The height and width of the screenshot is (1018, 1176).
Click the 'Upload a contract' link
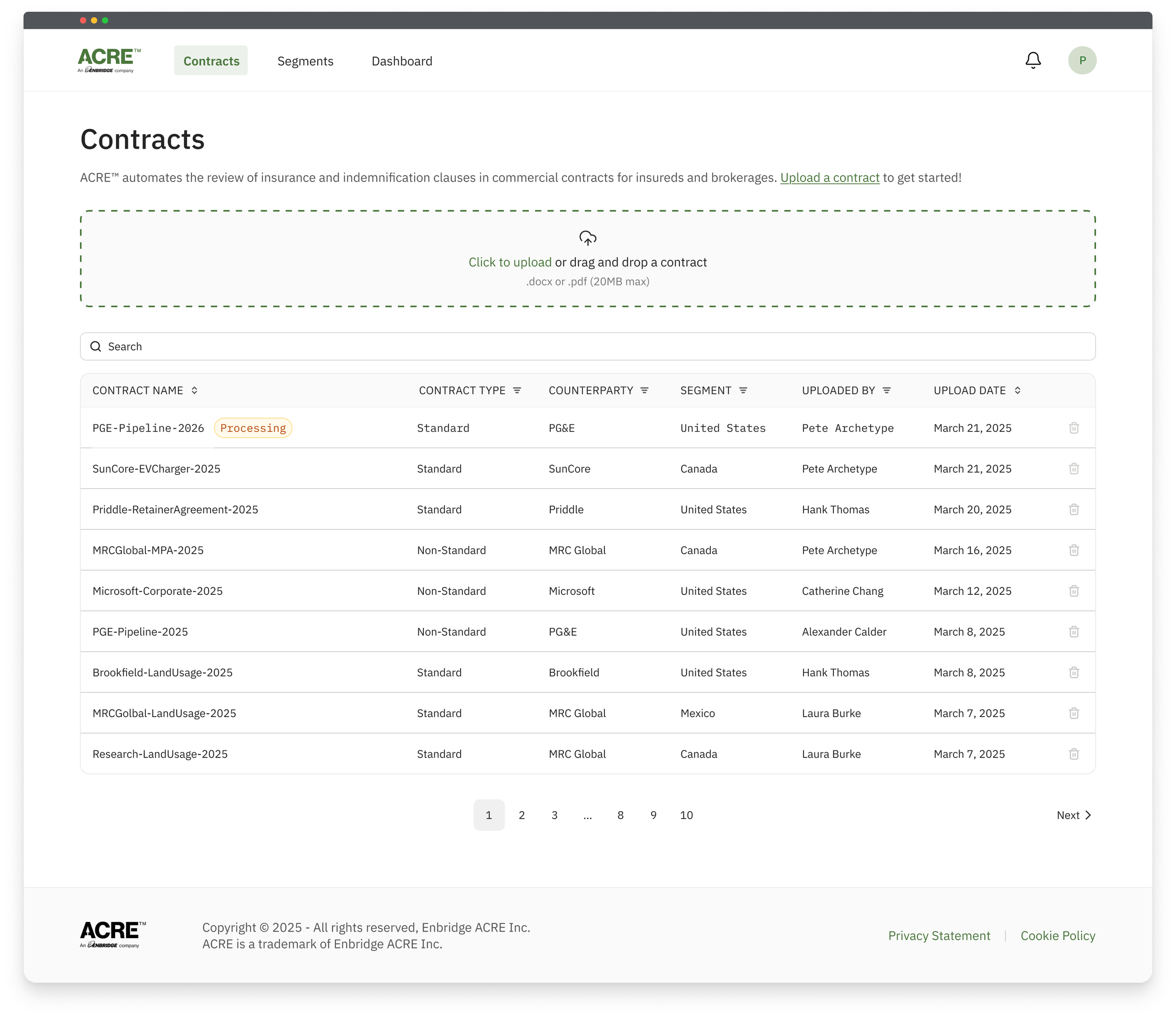pyautogui.click(x=829, y=178)
